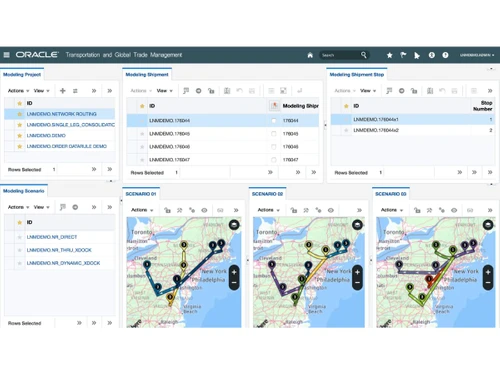
Task: Click the layers button on Scenario 03 map
Action: pyautogui.click(x=488, y=225)
